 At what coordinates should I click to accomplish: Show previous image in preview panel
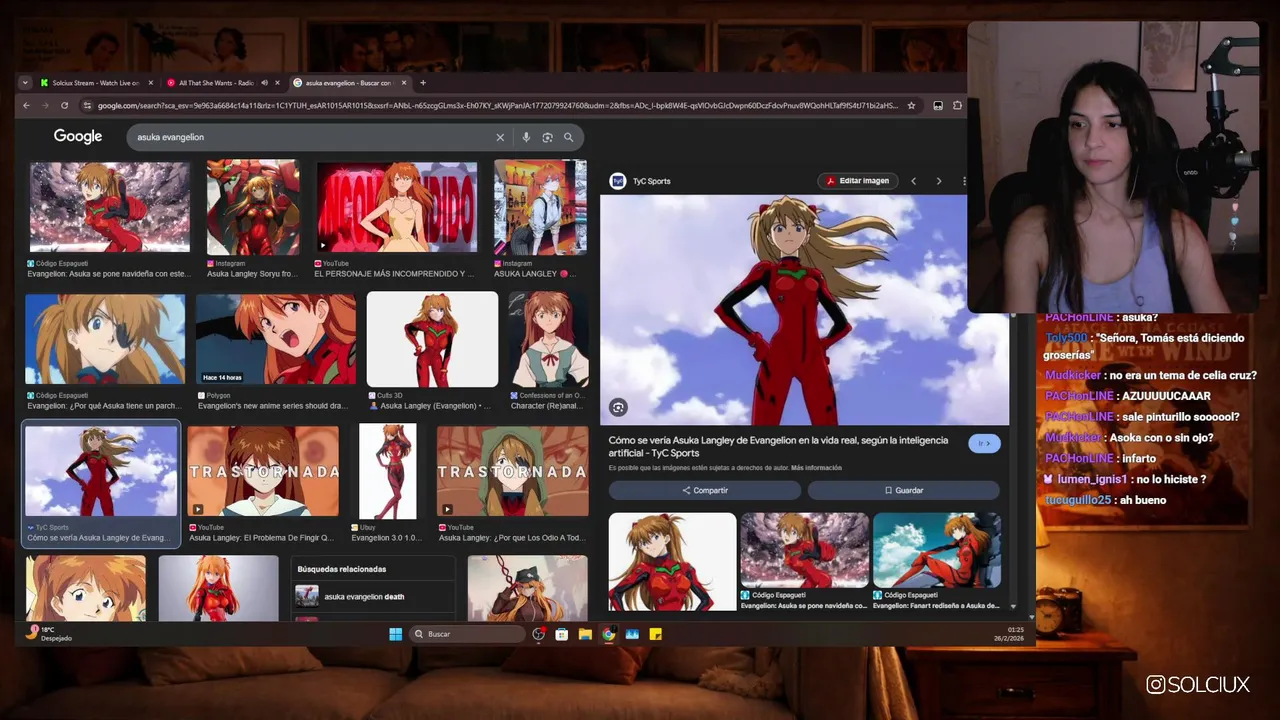tap(913, 181)
